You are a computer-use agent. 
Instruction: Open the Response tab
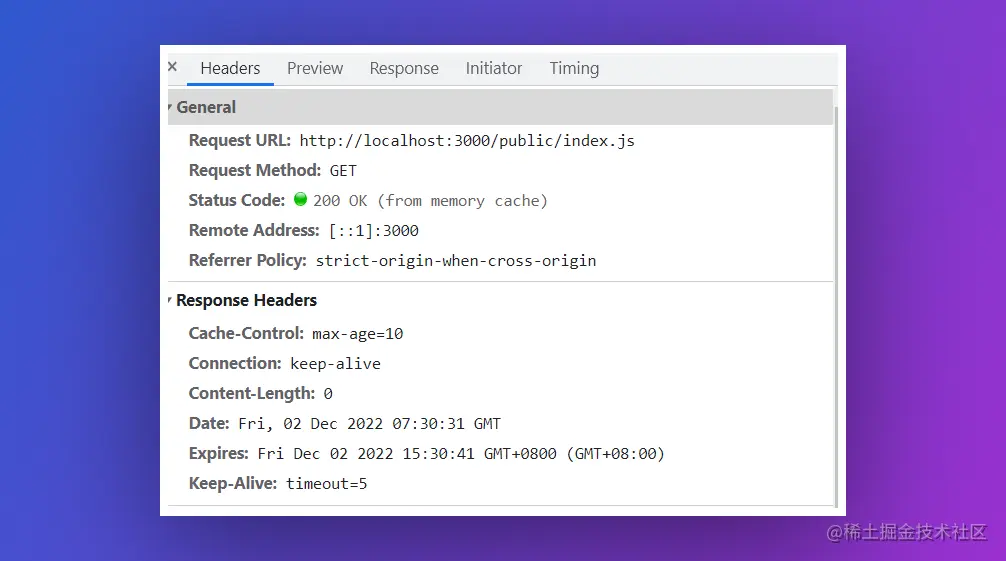404,69
